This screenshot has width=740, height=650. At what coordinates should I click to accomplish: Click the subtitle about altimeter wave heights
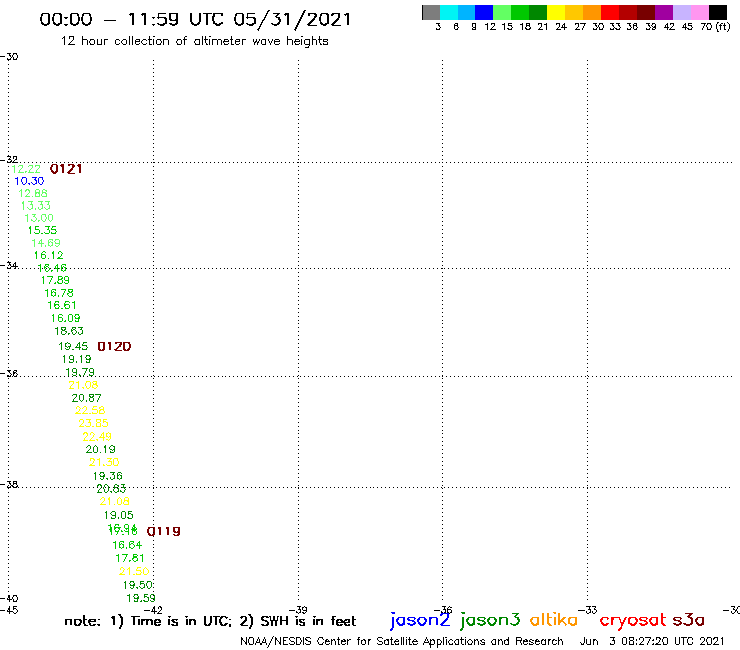(194, 41)
